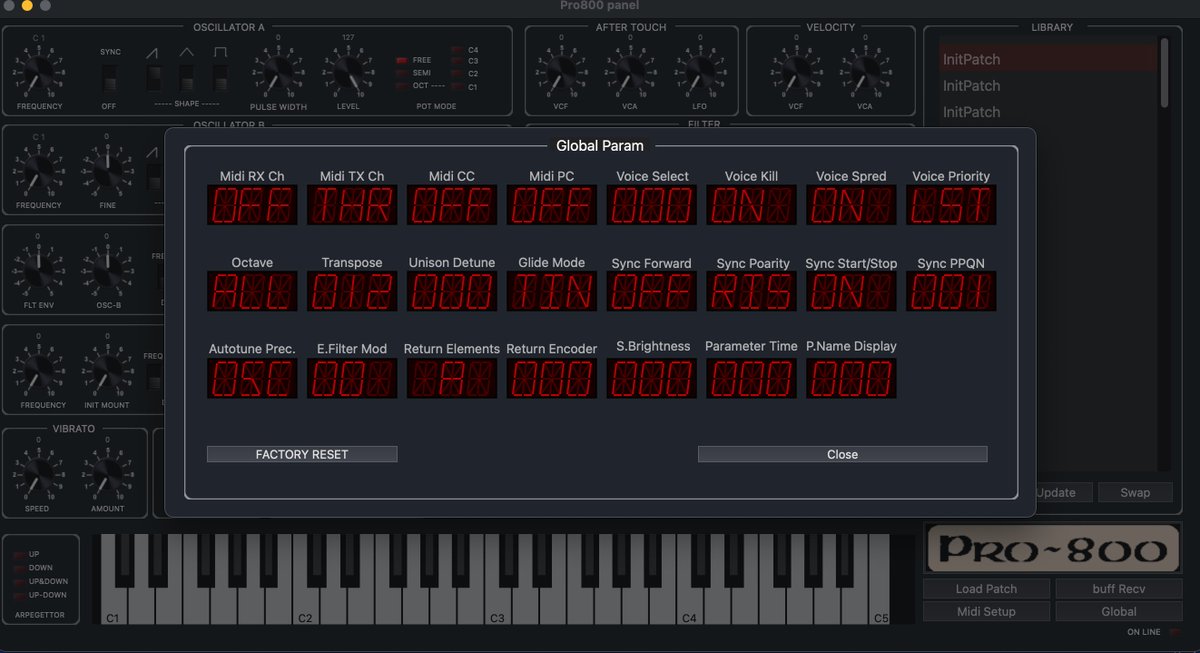
Task: Click the Velocity VCF knob
Action: [796, 71]
